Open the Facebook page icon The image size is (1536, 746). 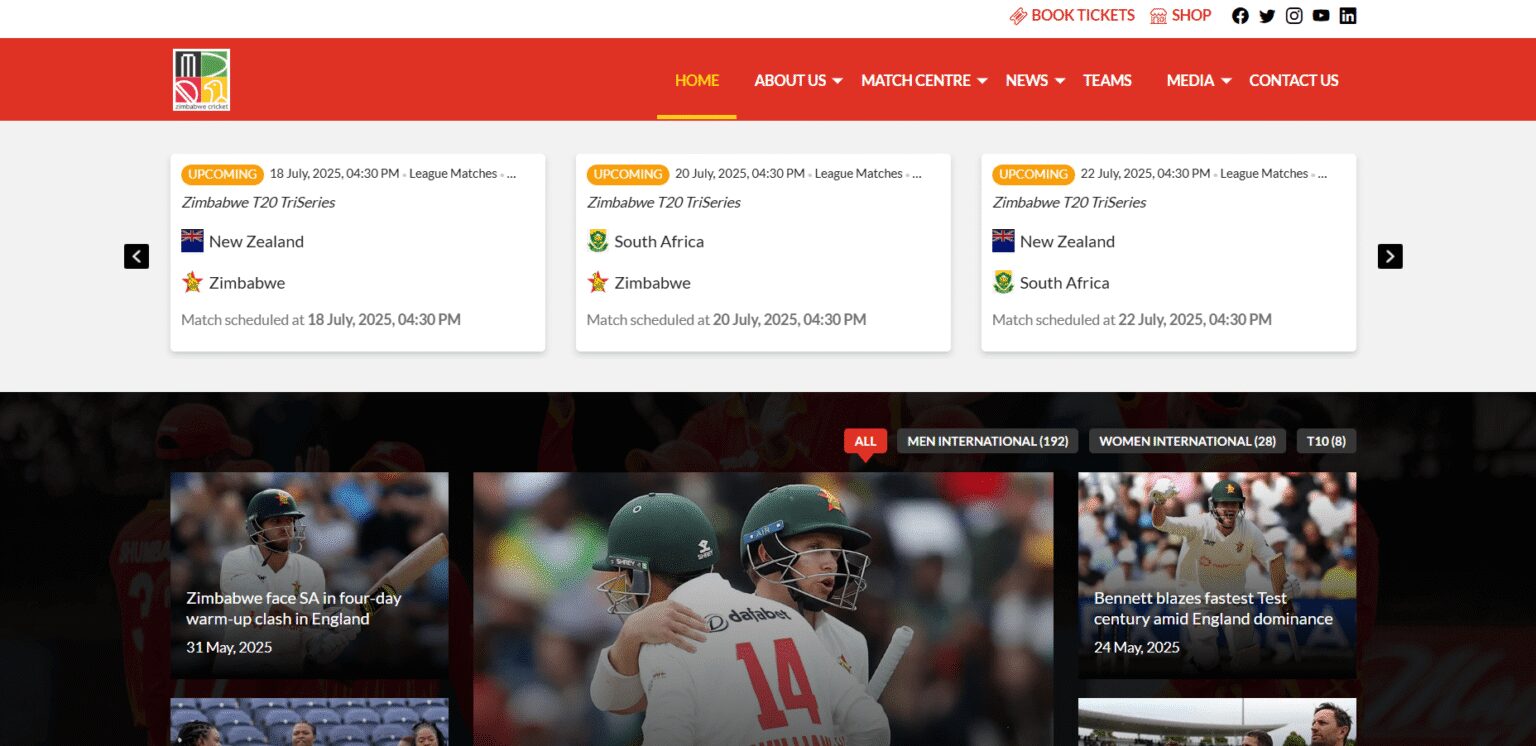coord(1240,15)
